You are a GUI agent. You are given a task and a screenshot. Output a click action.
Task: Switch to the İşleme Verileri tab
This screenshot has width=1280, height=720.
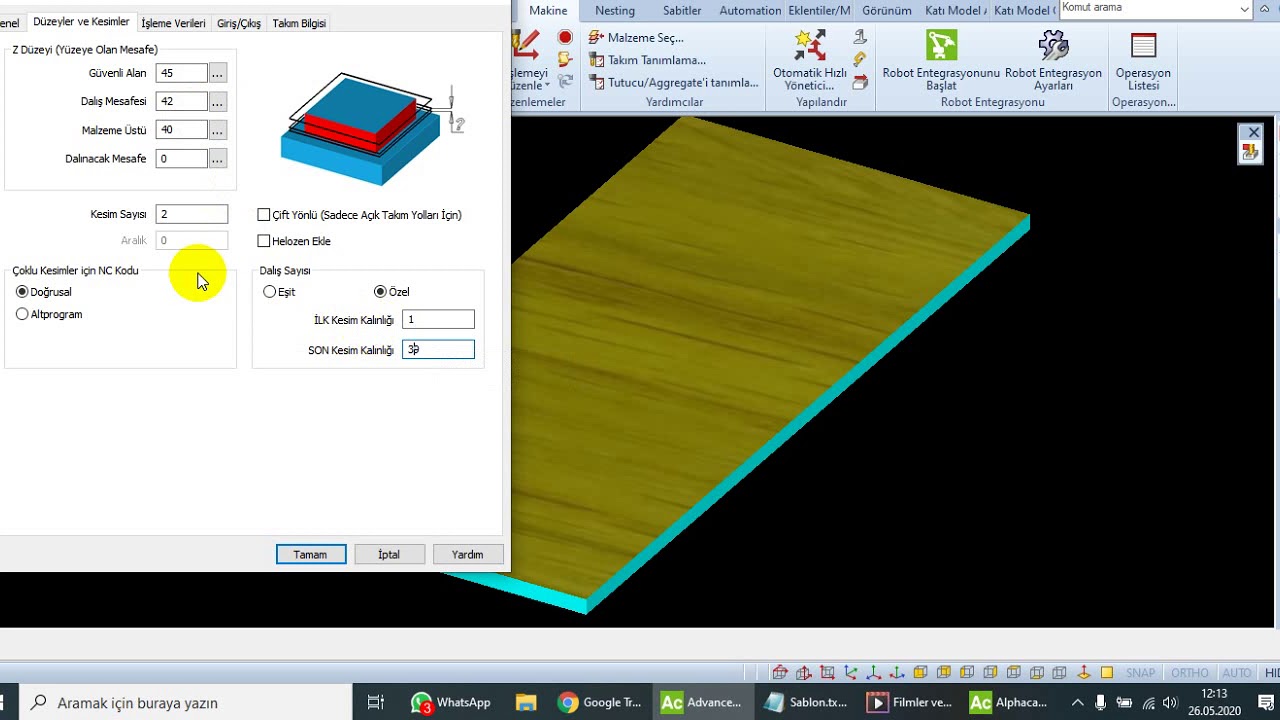[x=173, y=23]
